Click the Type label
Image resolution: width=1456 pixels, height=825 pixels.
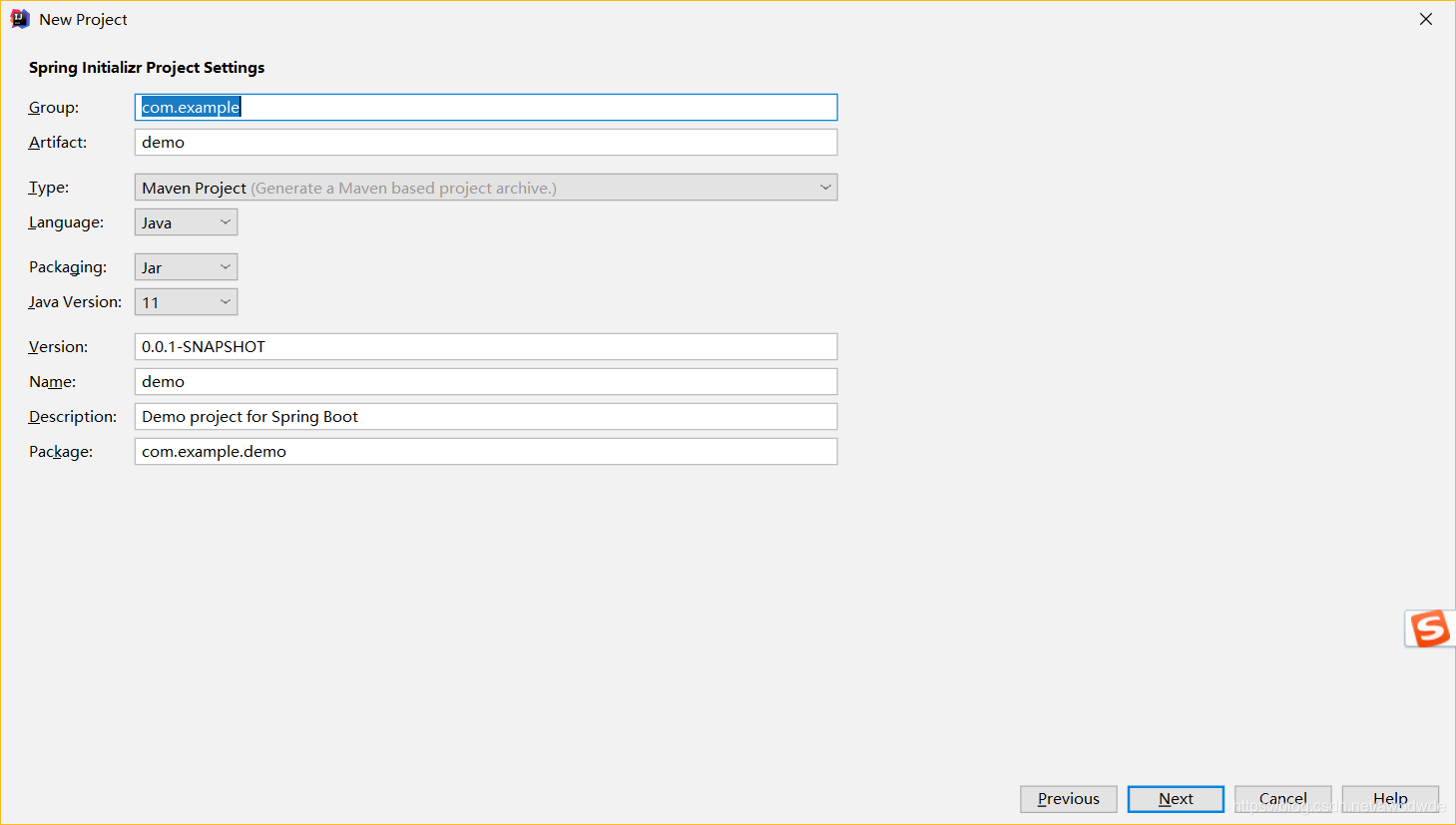click(49, 188)
